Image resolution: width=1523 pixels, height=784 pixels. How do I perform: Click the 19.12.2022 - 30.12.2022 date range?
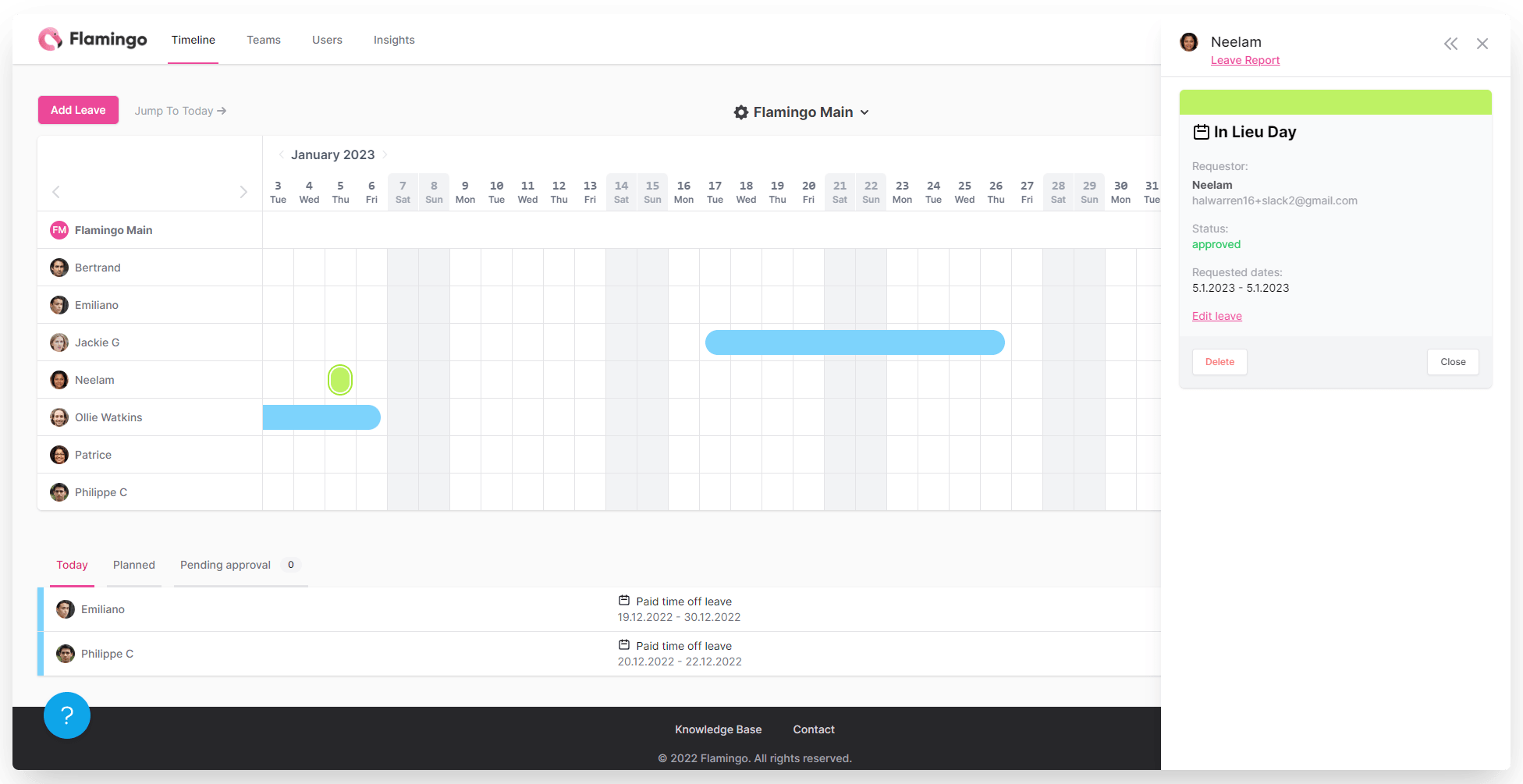point(679,617)
